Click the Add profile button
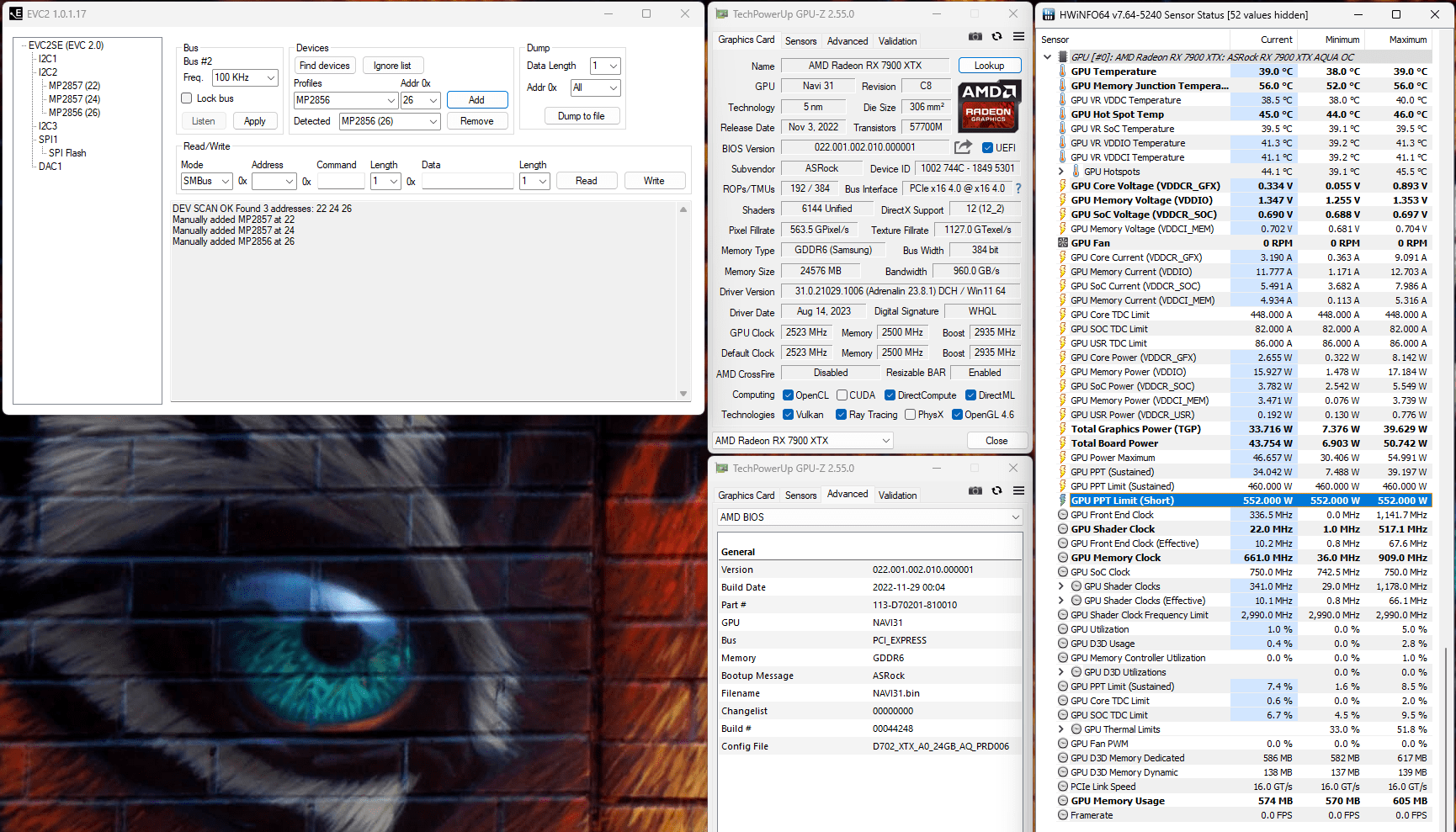Image resolution: width=1456 pixels, height=832 pixels. click(477, 100)
